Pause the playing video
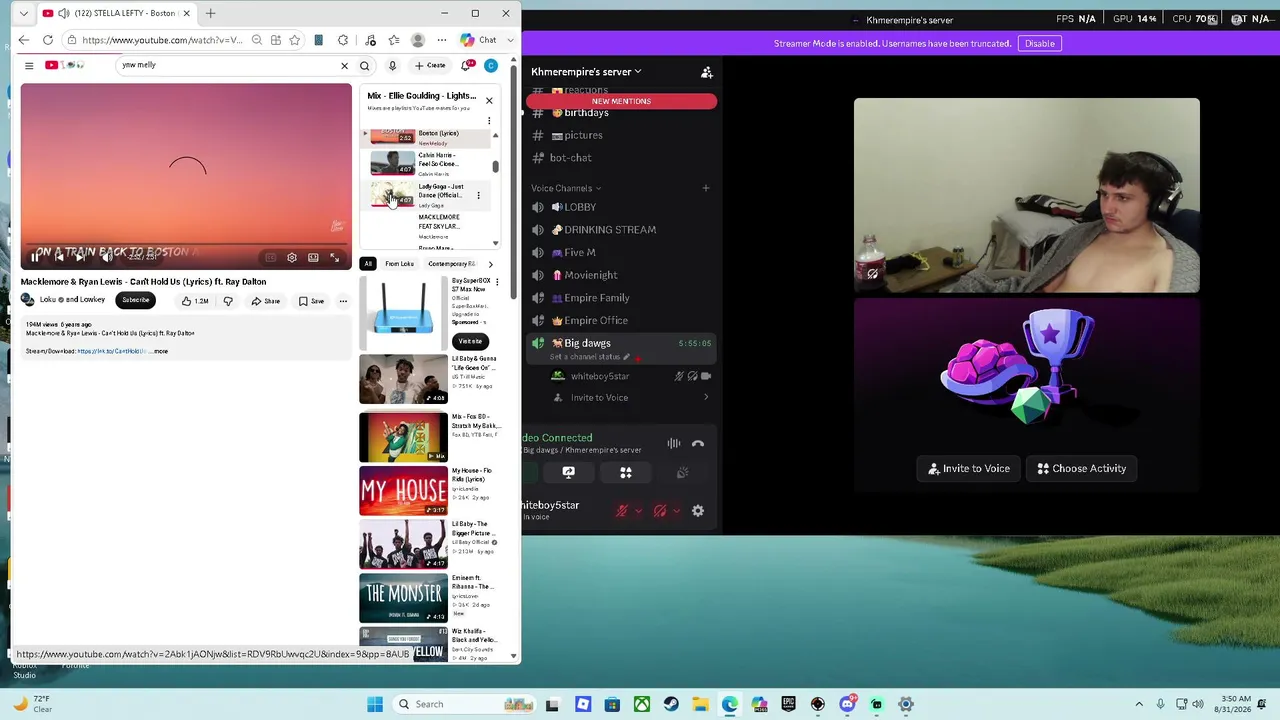Screen dimensions: 1280x720 click(x=35, y=257)
